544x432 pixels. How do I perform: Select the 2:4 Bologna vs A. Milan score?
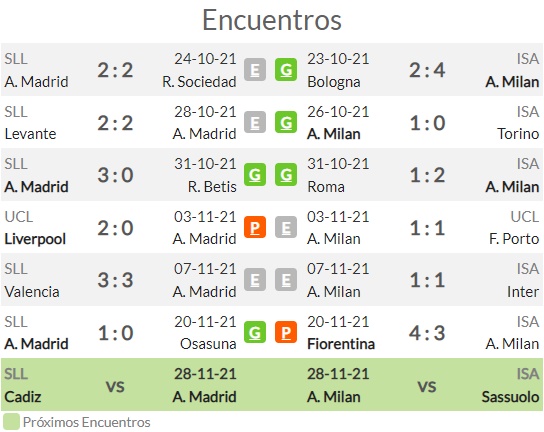(427, 70)
